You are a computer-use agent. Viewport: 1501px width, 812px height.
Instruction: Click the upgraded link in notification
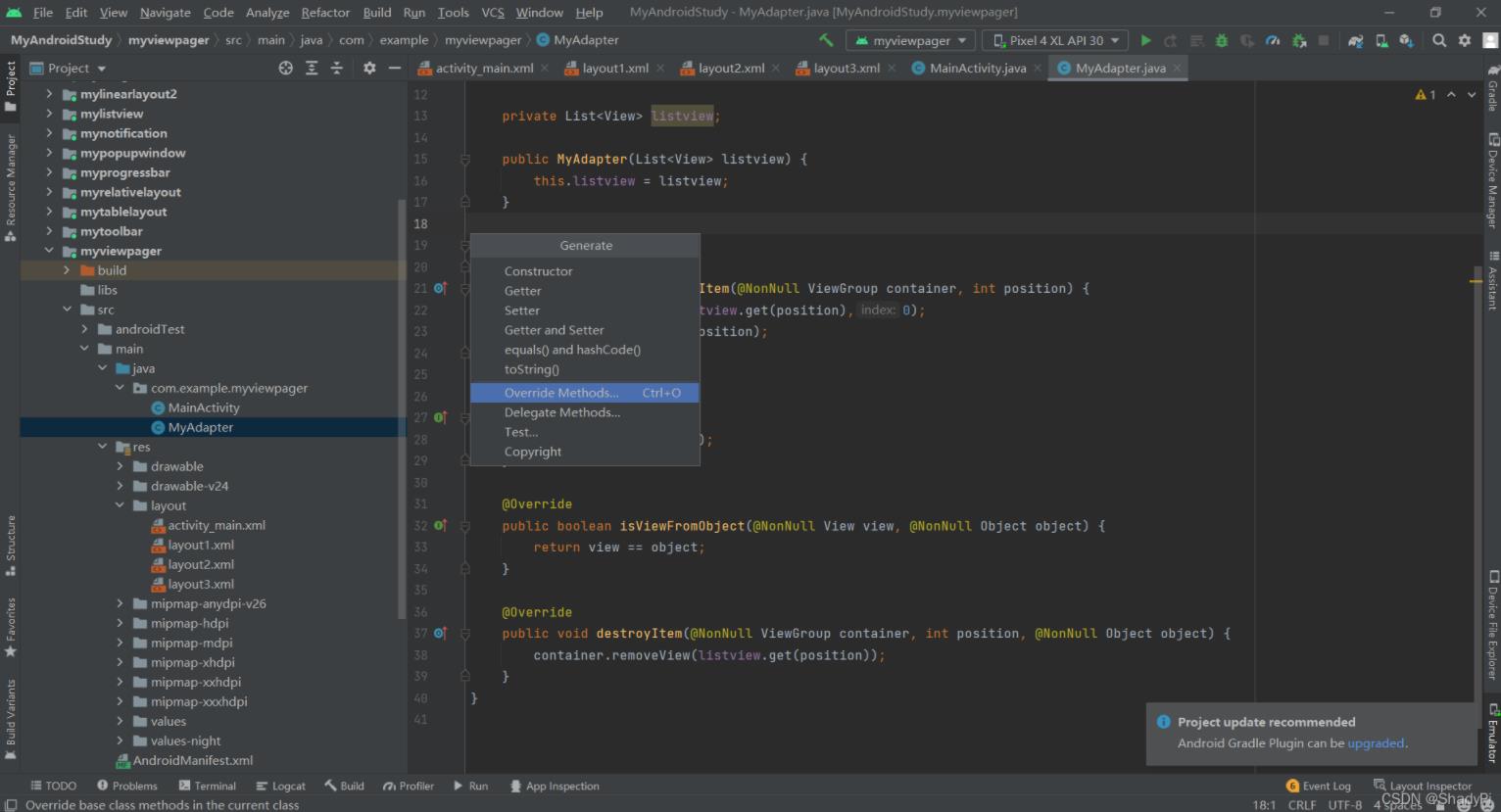(1376, 743)
